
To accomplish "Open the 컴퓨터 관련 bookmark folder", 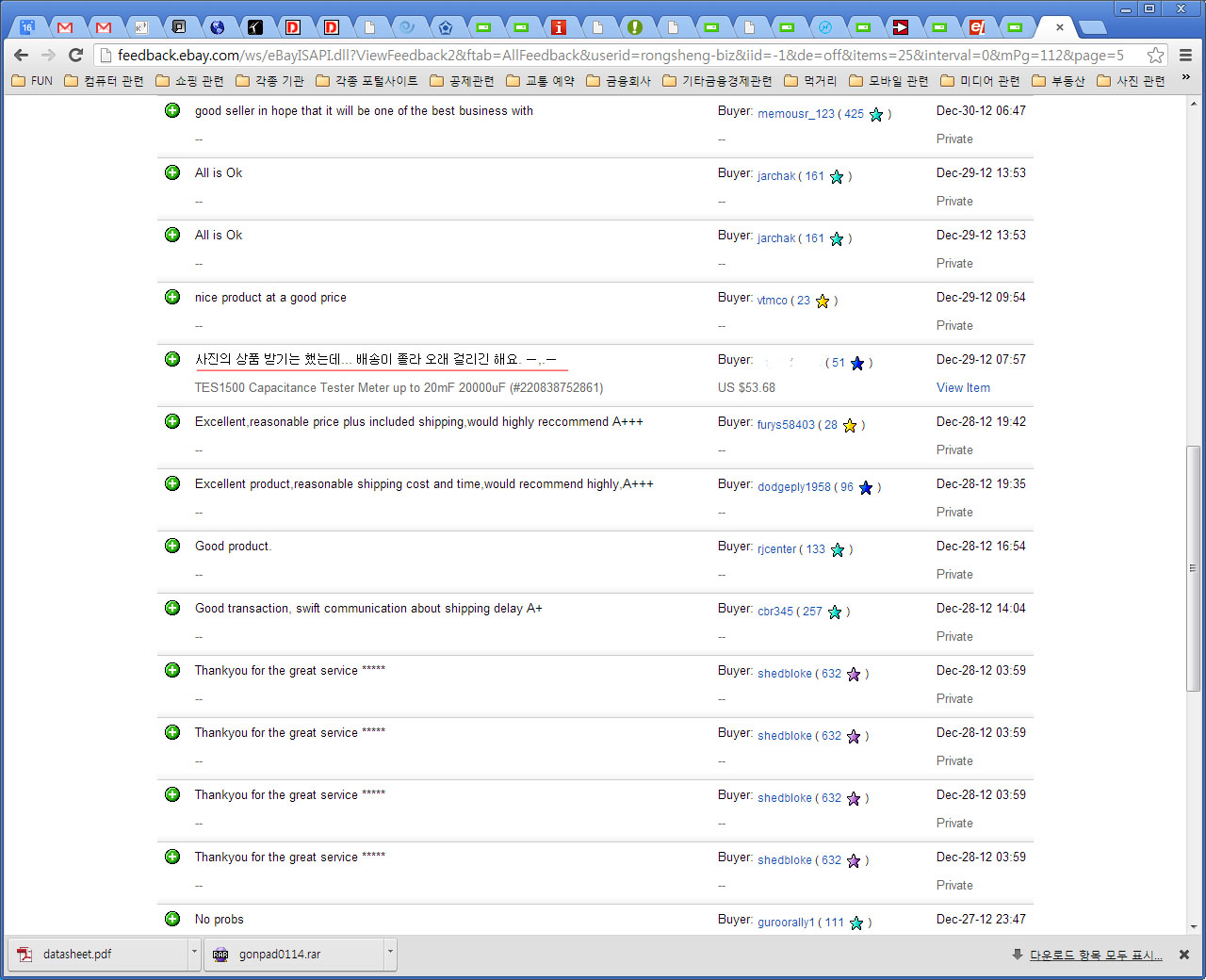I will (x=104, y=81).
